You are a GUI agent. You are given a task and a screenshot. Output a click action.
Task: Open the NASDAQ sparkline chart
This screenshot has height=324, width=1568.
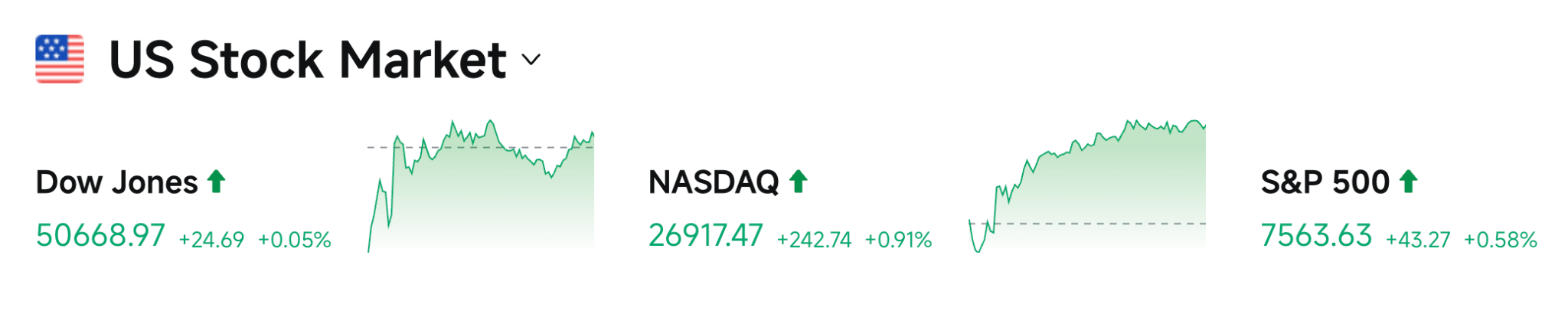(1087, 186)
